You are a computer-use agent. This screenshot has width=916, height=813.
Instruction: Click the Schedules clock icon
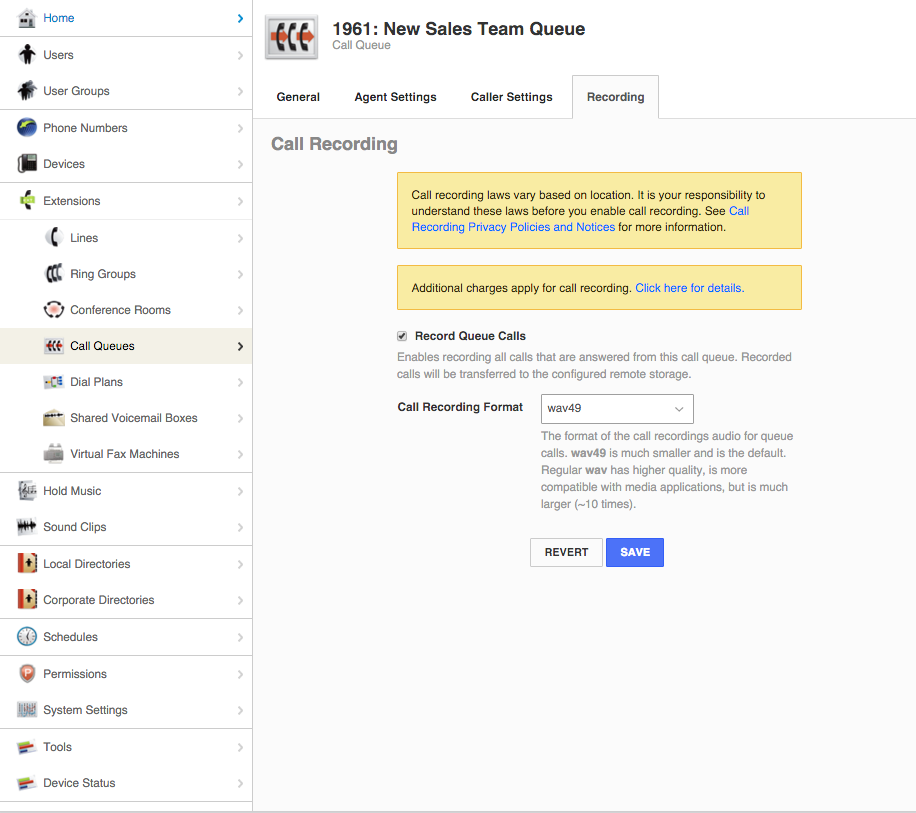click(27, 637)
